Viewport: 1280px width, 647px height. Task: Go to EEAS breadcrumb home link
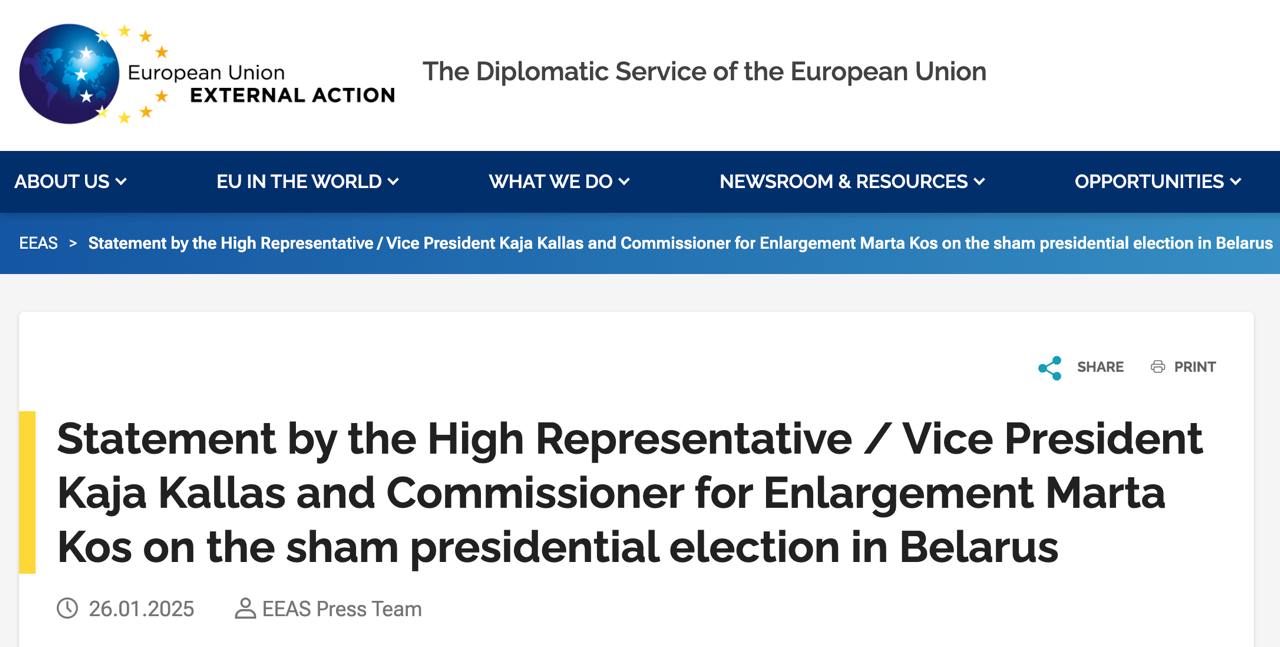(38, 243)
